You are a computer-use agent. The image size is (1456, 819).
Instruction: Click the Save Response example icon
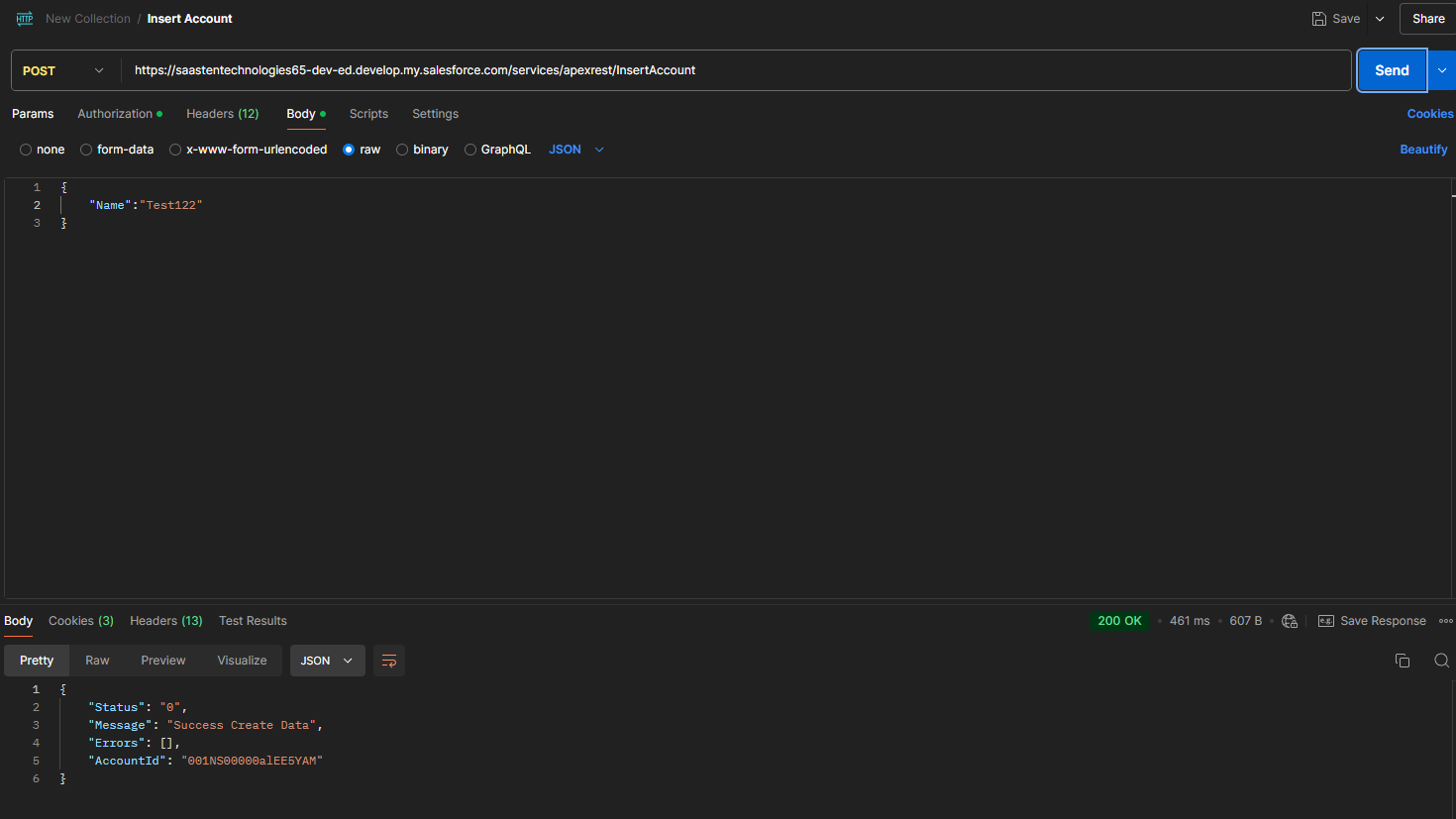pyautogui.click(x=1326, y=621)
